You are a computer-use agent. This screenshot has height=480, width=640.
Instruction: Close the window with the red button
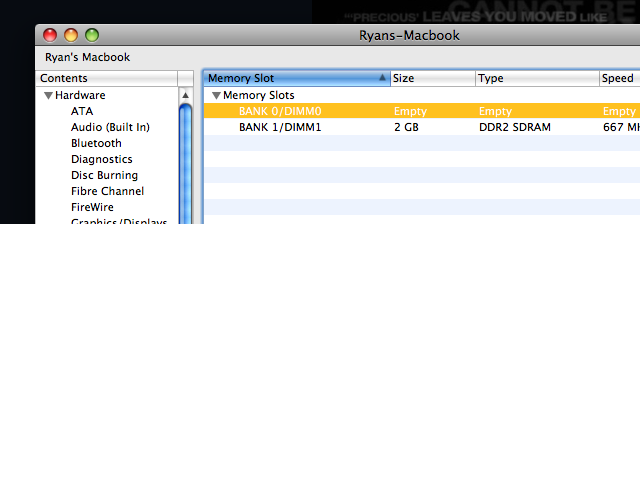pos(50,35)
